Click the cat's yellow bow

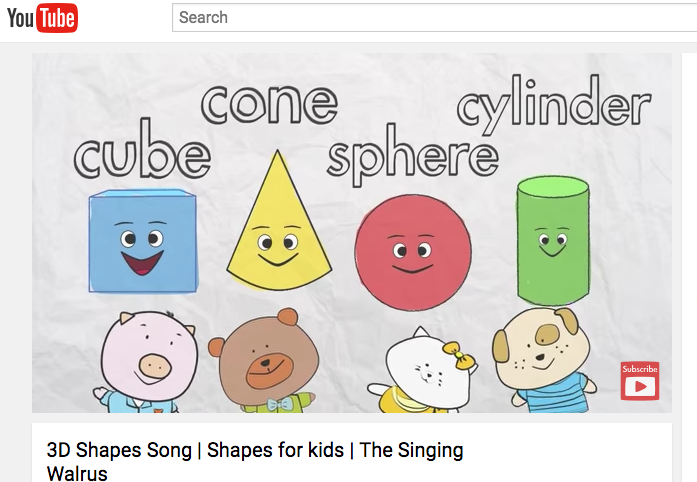(x=458, y=354)
